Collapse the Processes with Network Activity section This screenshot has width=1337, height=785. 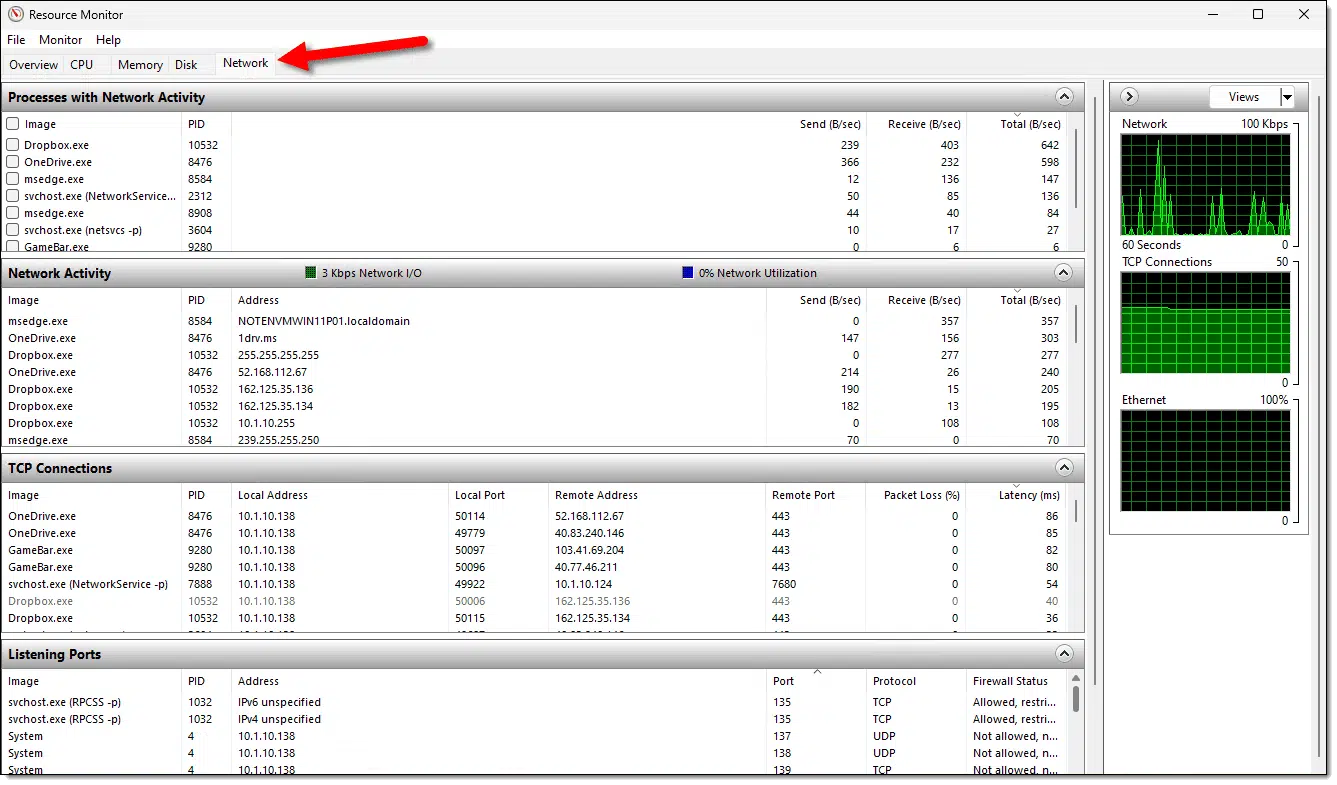click(x=1064, y=97)
